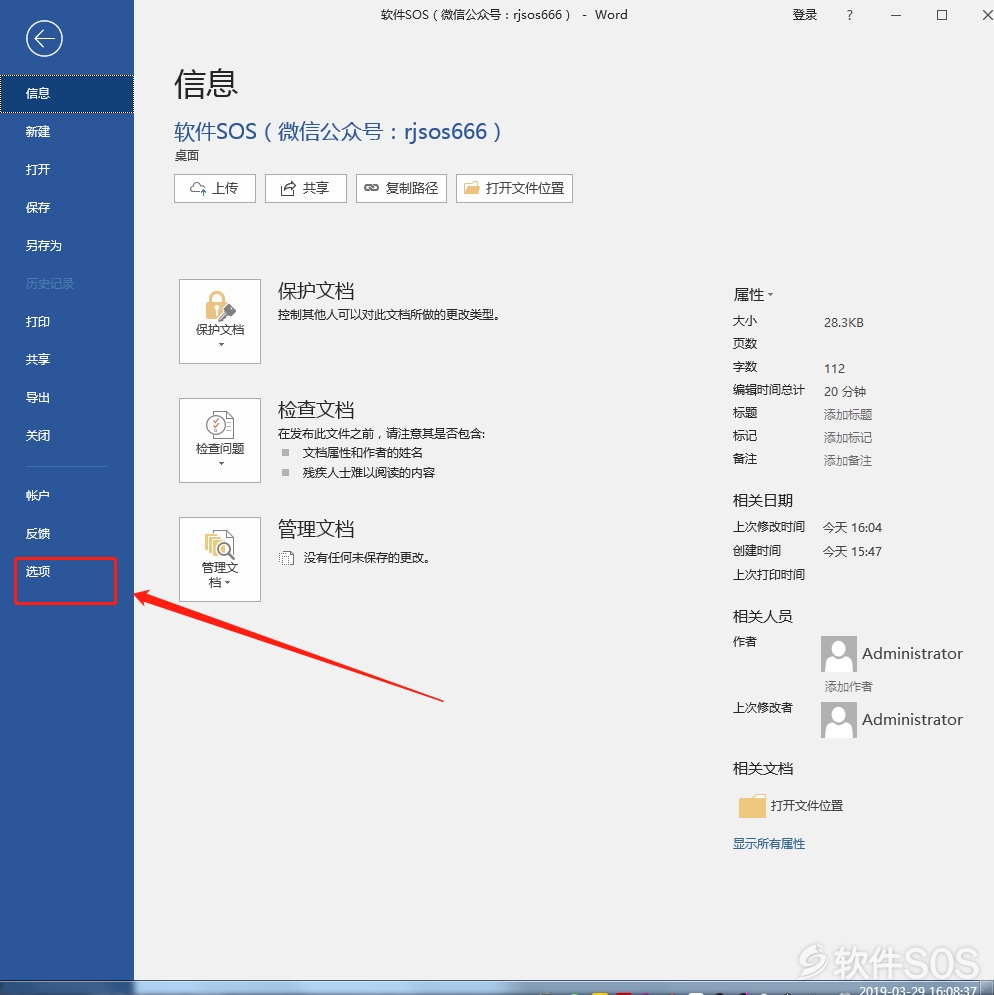The width and height of the screenshot is (994, 995).
Task: Select 导出 in the sidebar
Action: pos(67,398)
